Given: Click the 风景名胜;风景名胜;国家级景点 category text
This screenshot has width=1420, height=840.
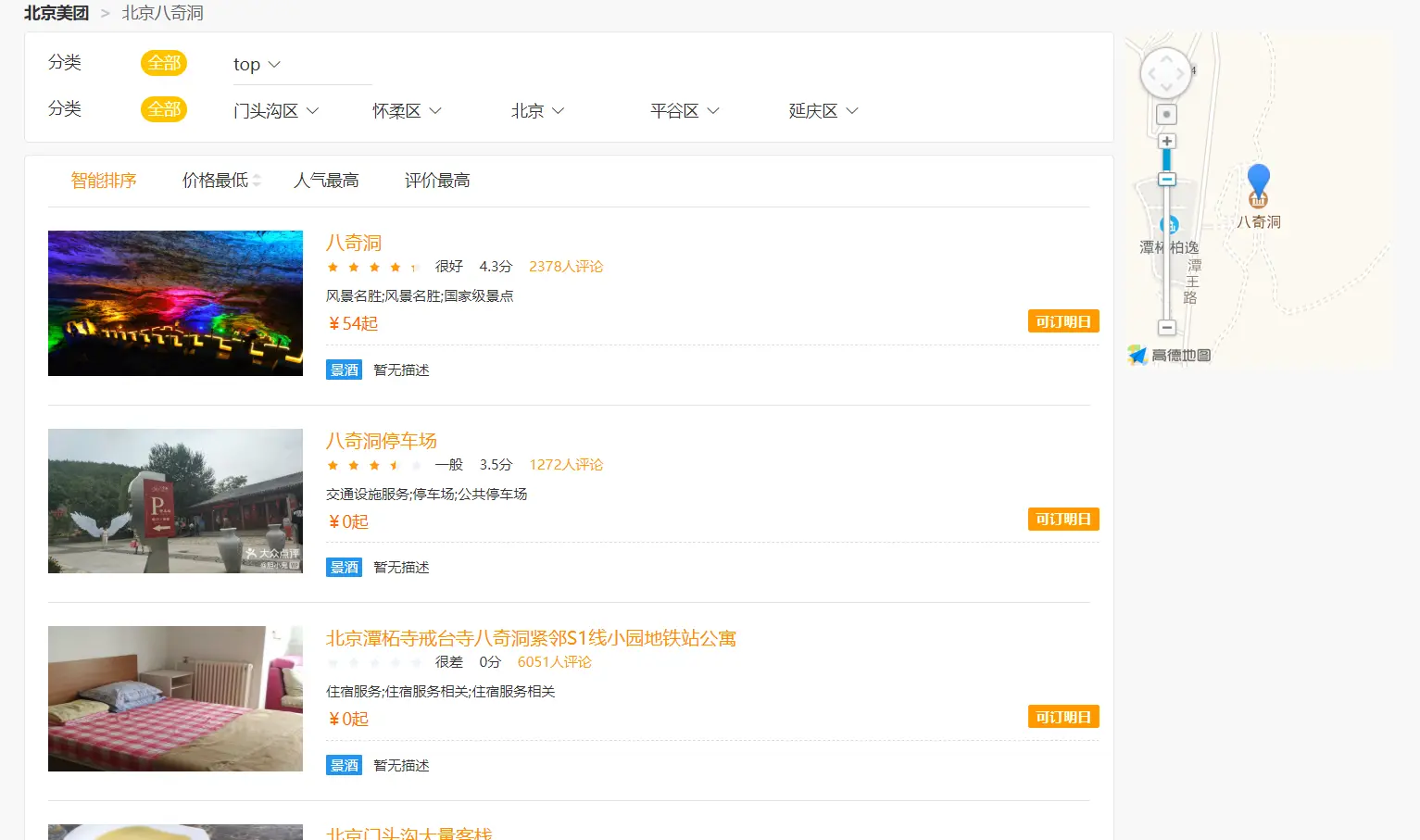Looking at the screenshot, I should pos(420,296).
